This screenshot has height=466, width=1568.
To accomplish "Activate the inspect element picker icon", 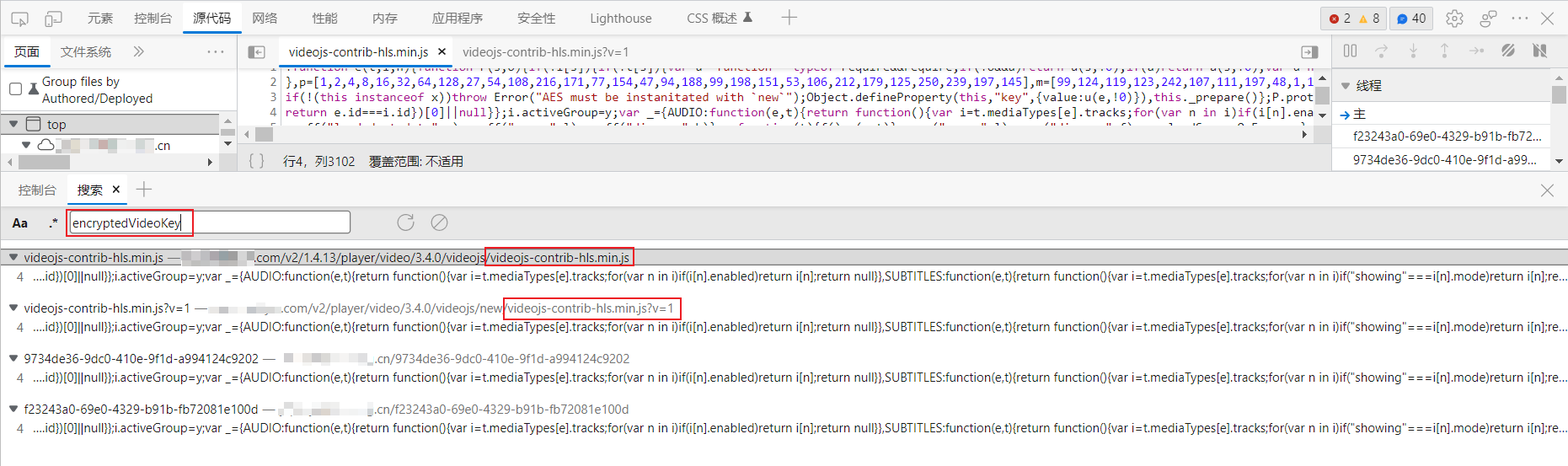I will (19, 19).
